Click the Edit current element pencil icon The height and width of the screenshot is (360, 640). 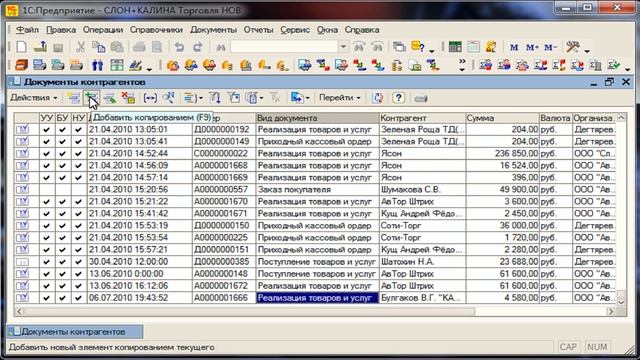110,98
